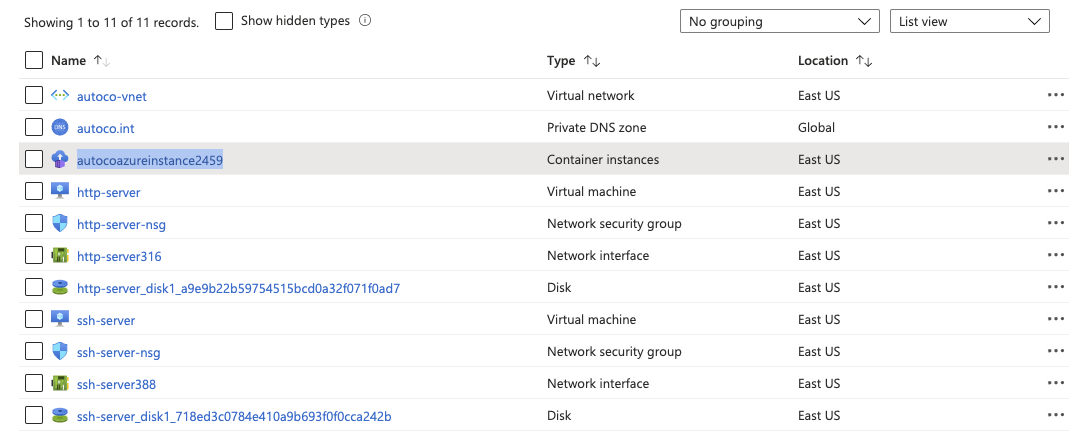Select the ssh-server row checkbox

pos(34,320)
